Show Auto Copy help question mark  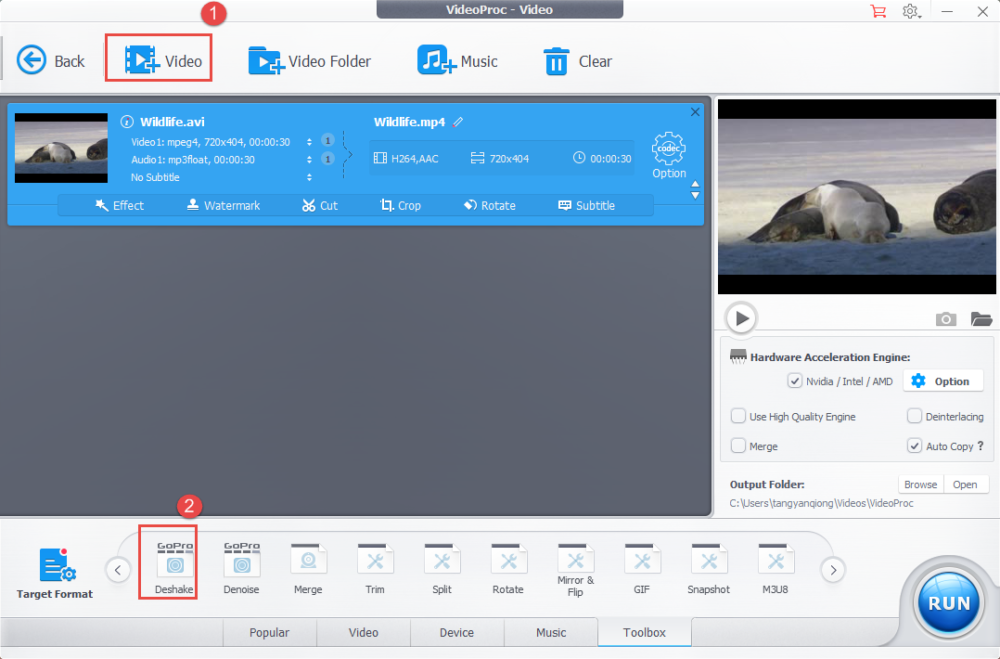tap(980, 446)
